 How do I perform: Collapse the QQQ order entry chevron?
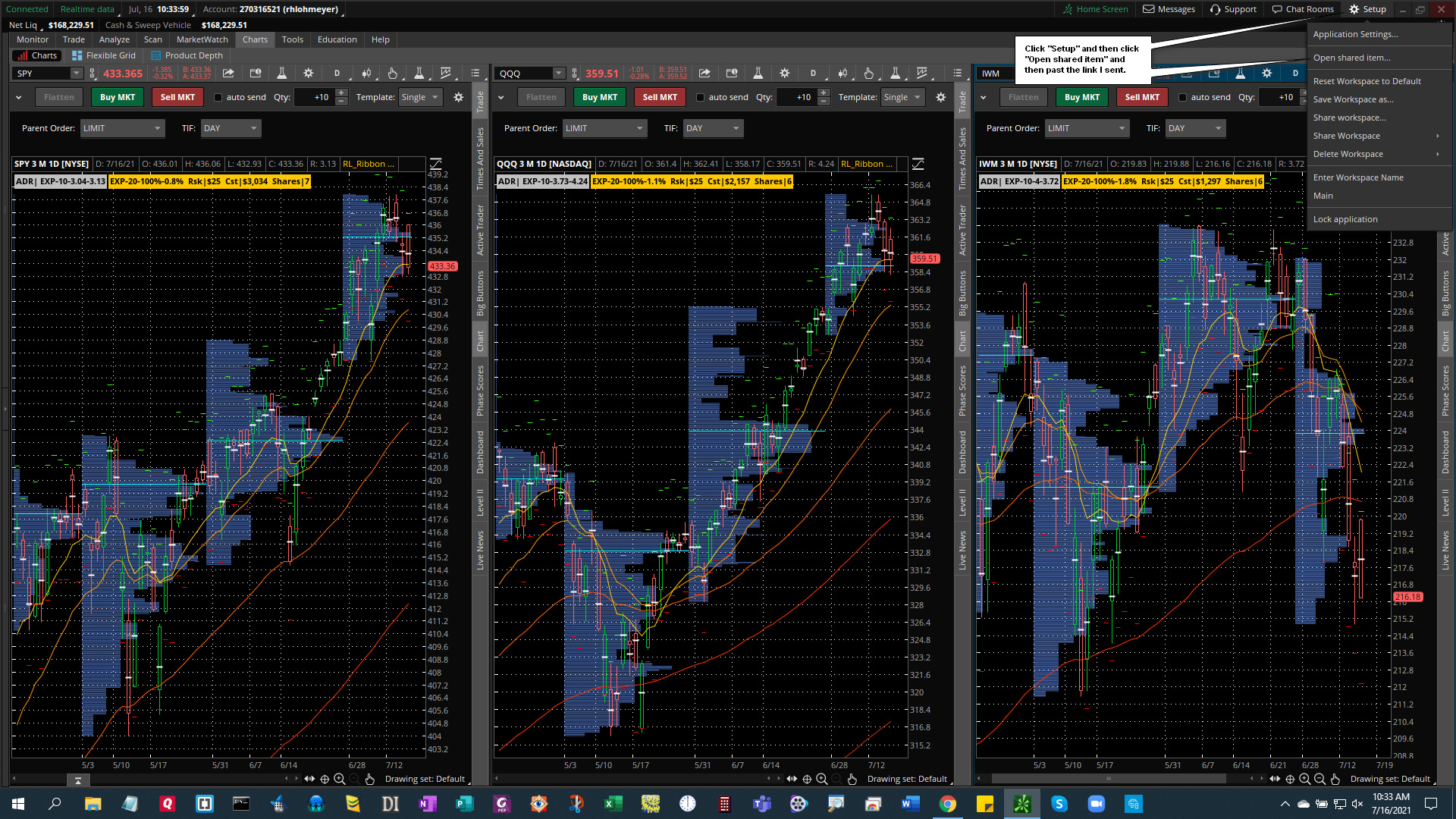501,97
